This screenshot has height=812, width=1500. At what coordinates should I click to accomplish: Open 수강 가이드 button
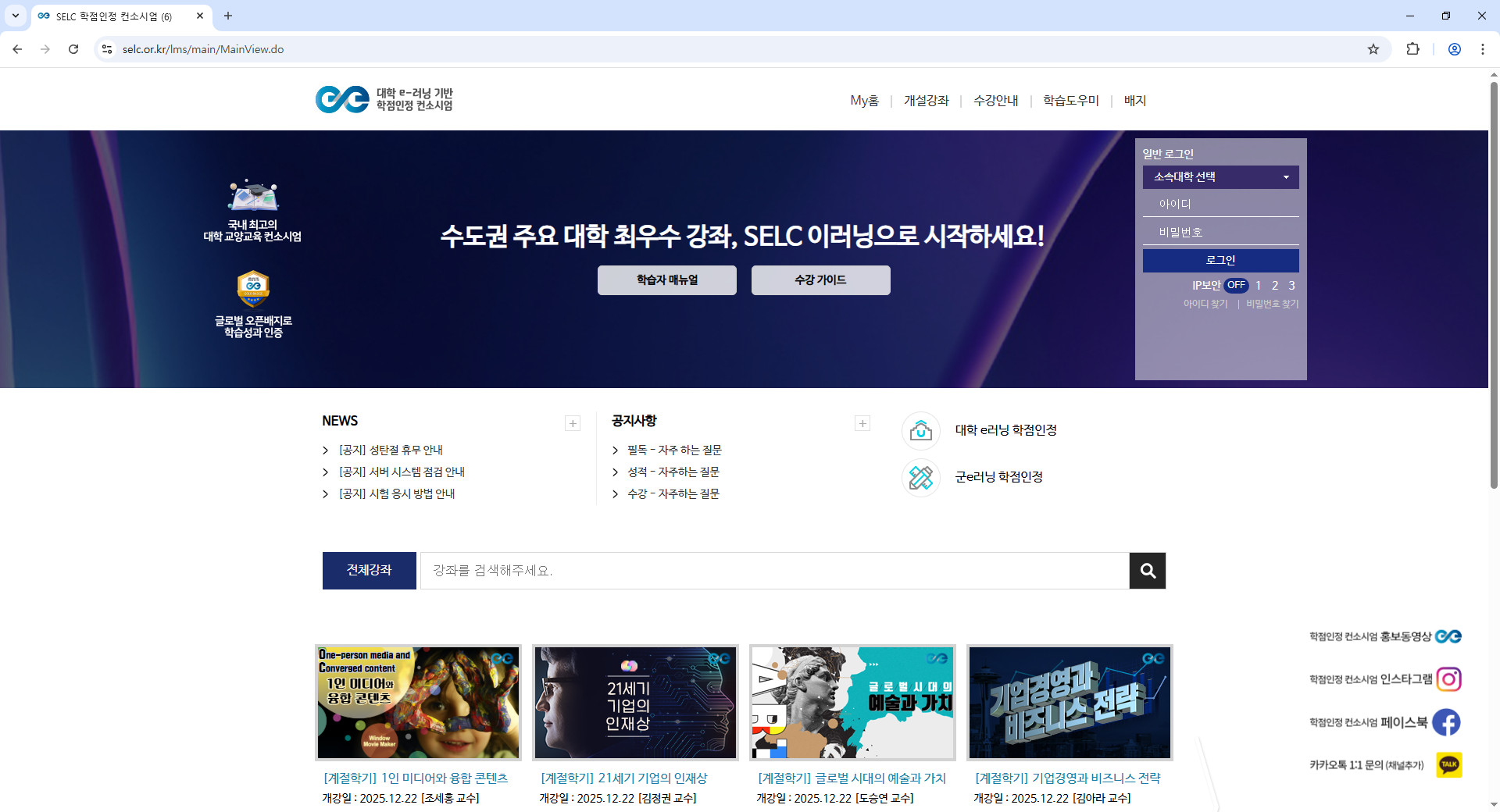click(821, 280)
